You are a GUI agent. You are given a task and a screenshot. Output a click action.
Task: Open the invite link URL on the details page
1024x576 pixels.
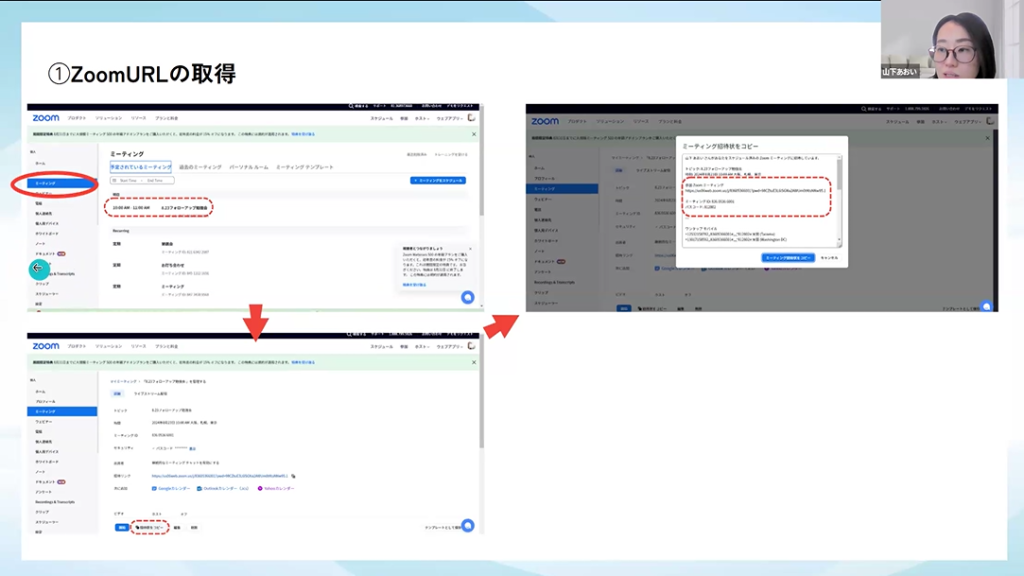point(219,476)
